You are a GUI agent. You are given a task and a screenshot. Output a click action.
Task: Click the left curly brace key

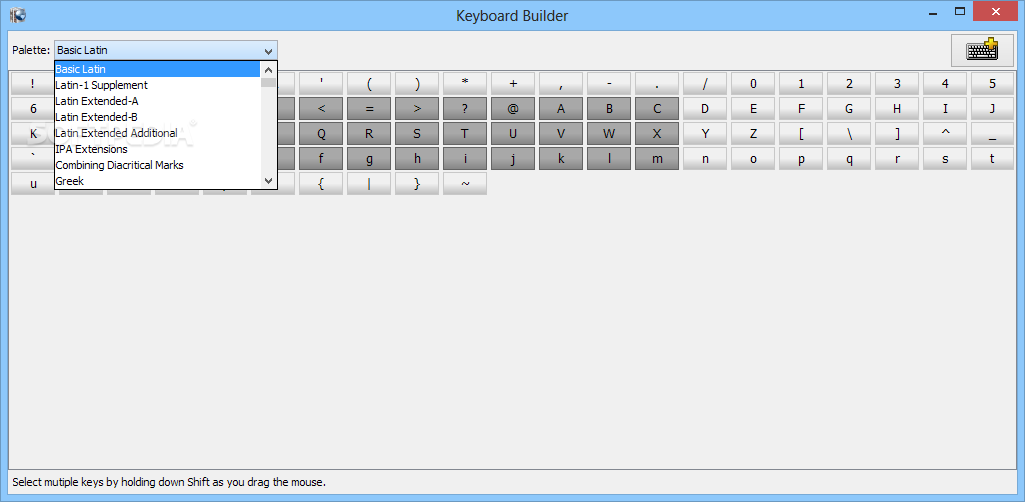321,183
